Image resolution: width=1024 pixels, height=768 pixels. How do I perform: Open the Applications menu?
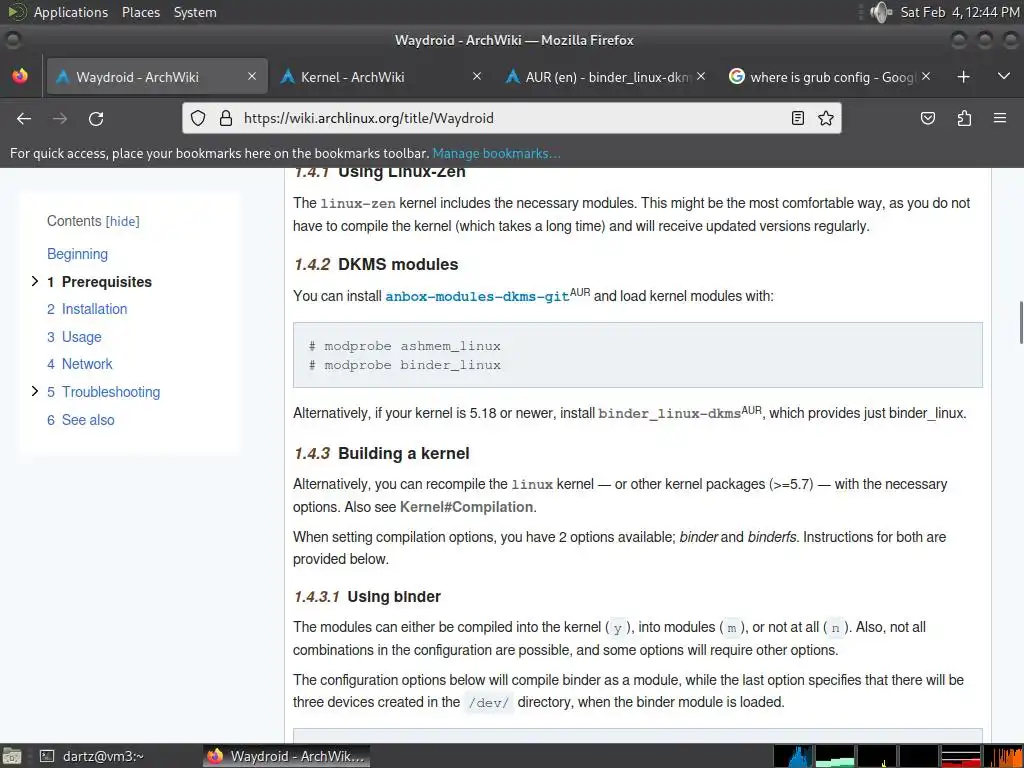point(71,12)
